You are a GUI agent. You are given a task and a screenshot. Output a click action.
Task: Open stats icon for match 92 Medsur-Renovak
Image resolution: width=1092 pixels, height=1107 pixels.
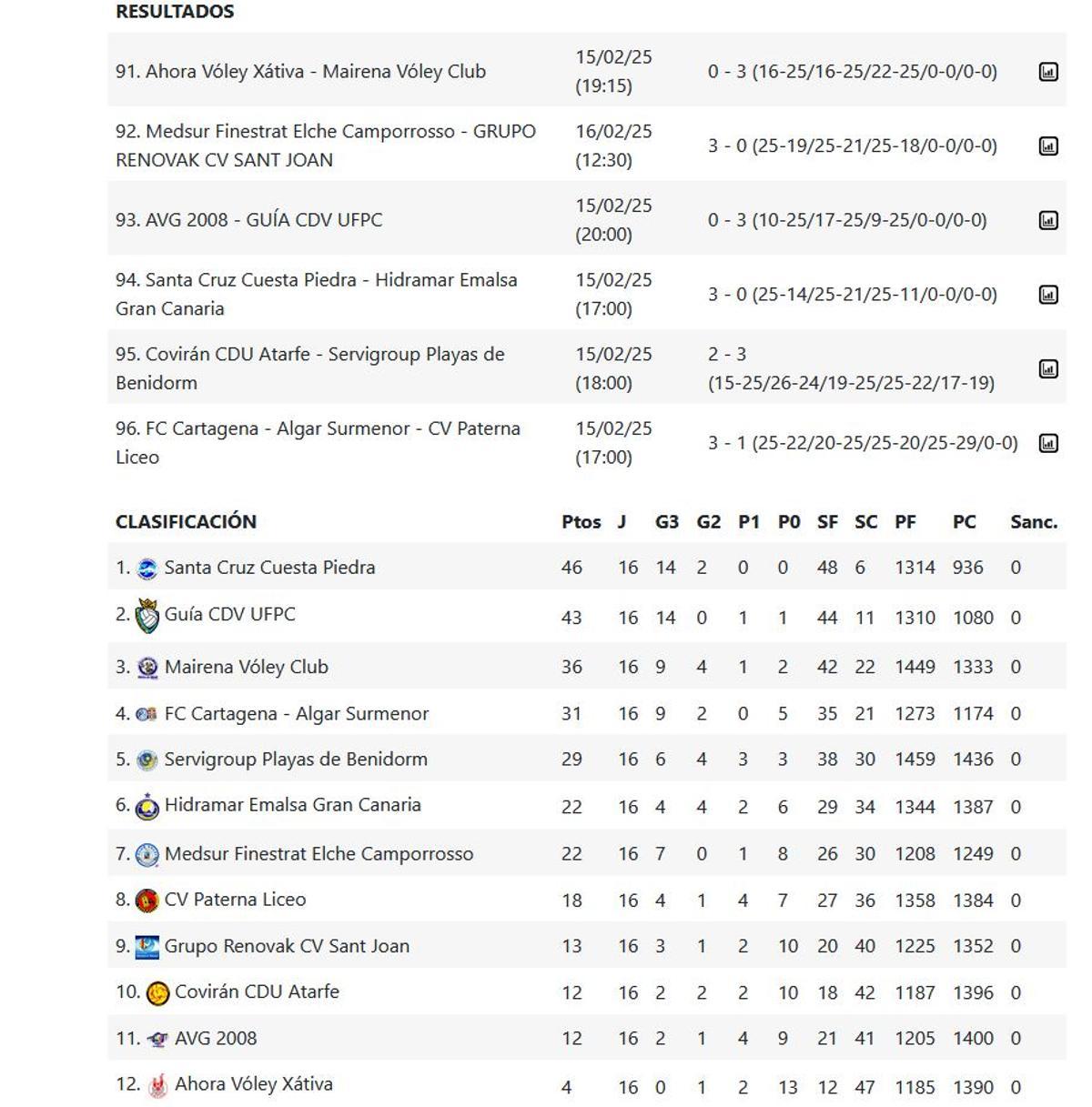(1048, 146)
